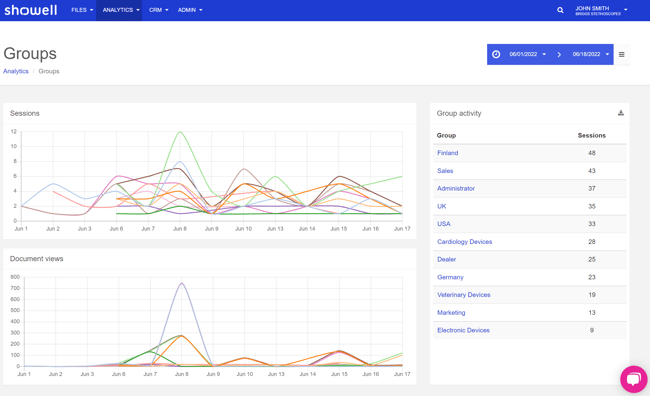
Task: Open the Files menu
Action: pos(82,10)
